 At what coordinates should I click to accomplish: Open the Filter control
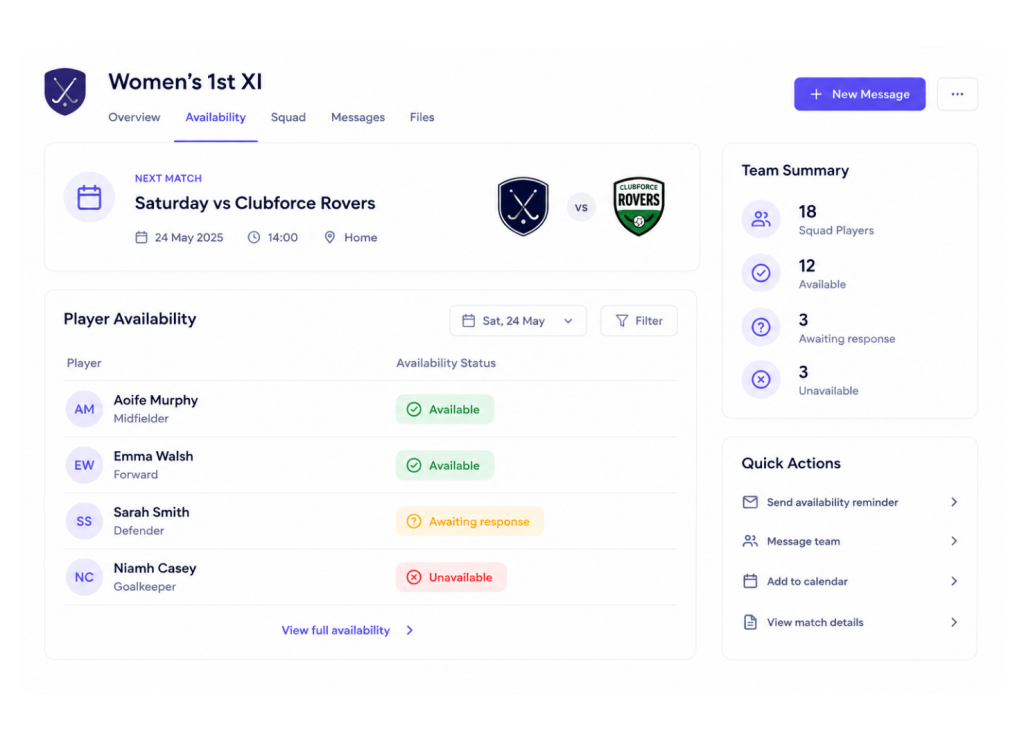[639, 321]
